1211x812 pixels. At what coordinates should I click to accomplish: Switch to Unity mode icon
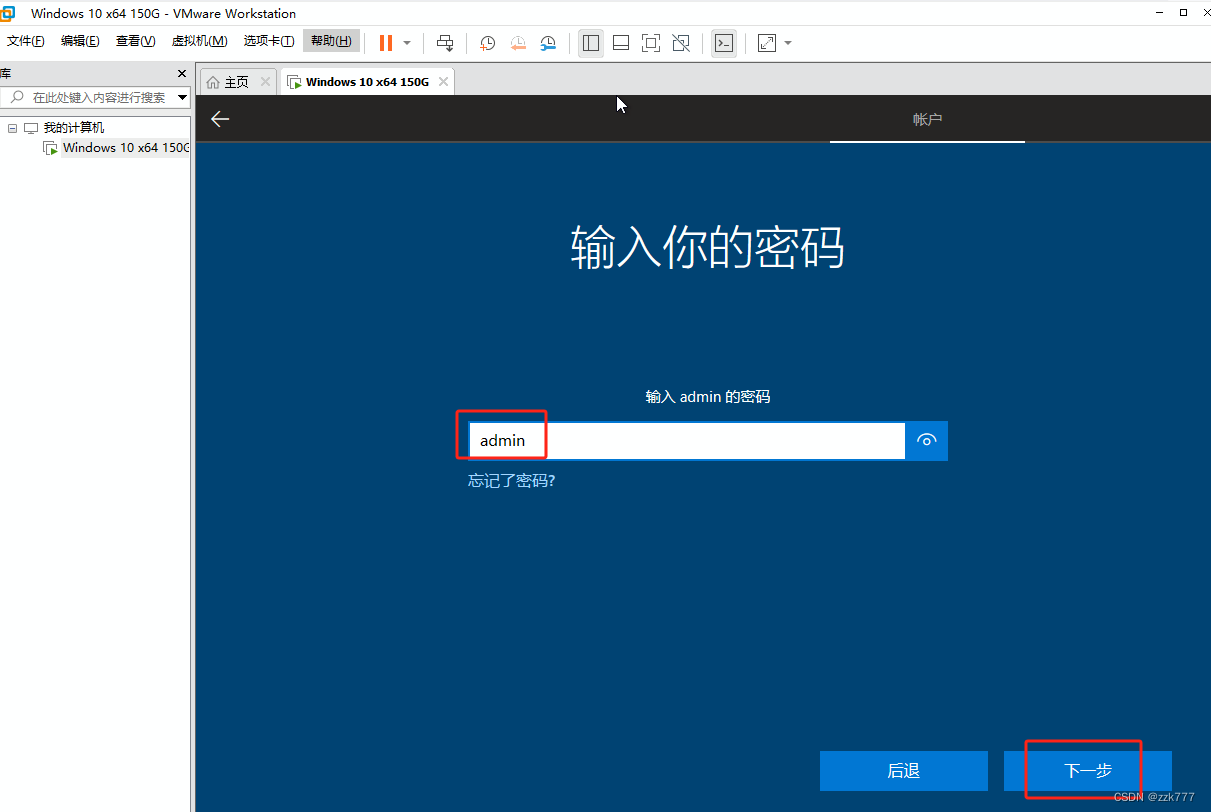(x=681, y=43)
